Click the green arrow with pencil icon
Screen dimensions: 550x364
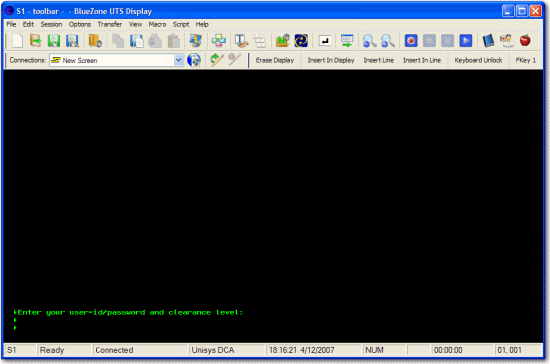(217, 60)
